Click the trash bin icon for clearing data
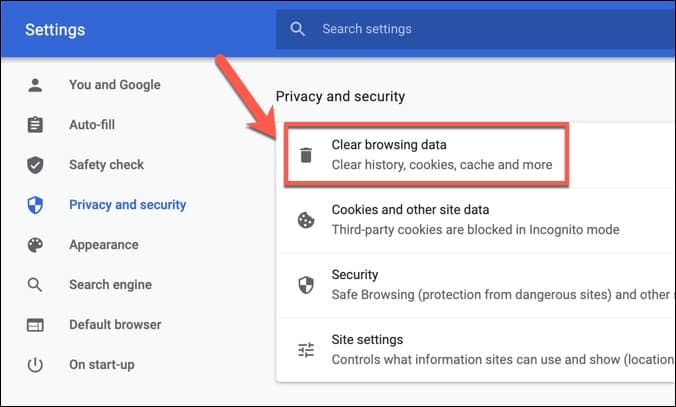676x407 pixels. pos(306,155)
